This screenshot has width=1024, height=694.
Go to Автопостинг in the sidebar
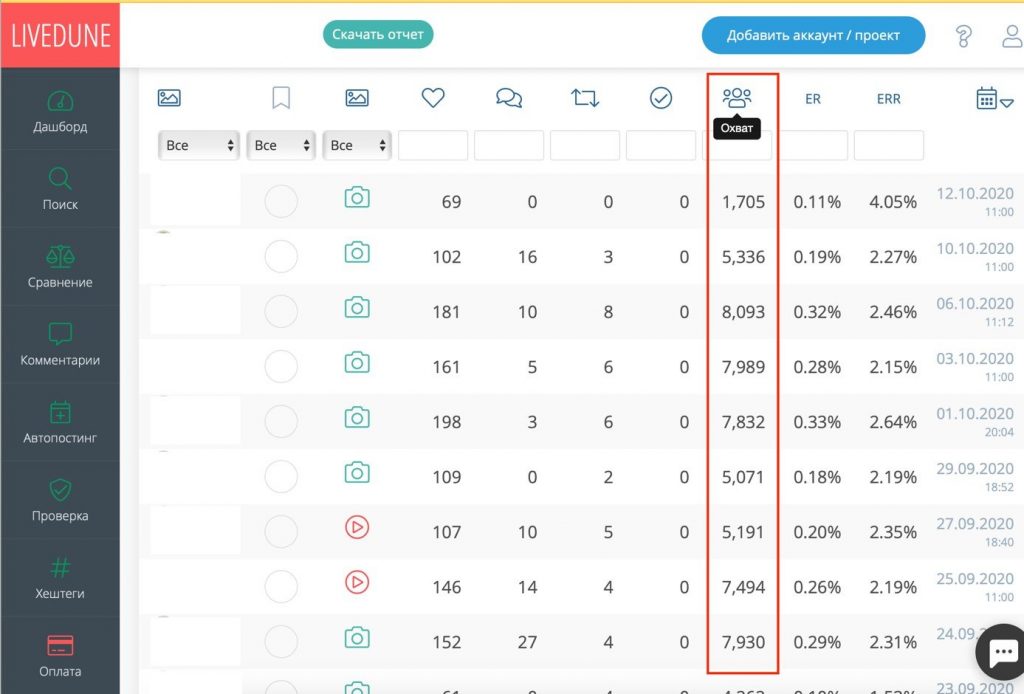[60, 423]
